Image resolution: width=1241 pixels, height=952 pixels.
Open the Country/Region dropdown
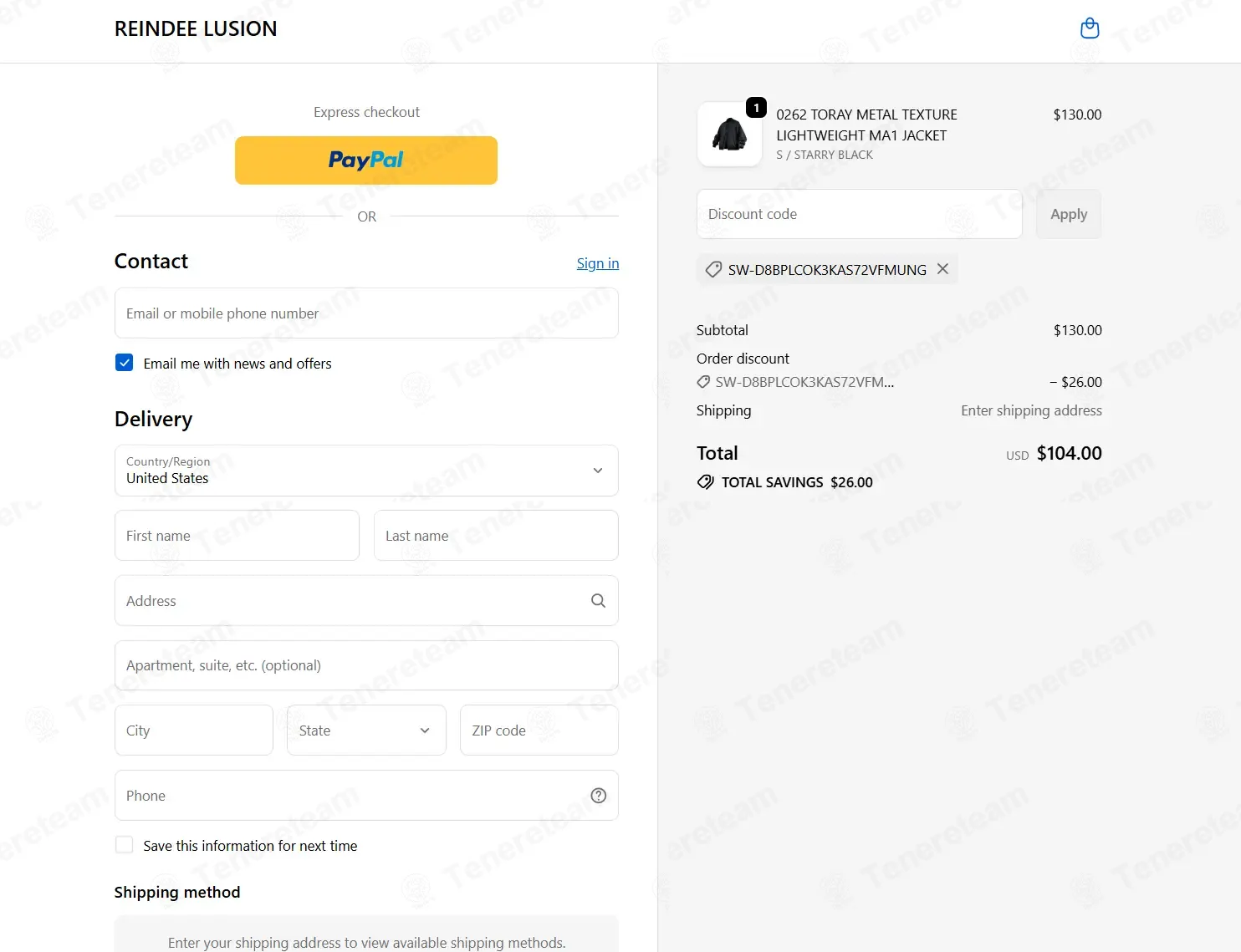(x=366, y=471)
